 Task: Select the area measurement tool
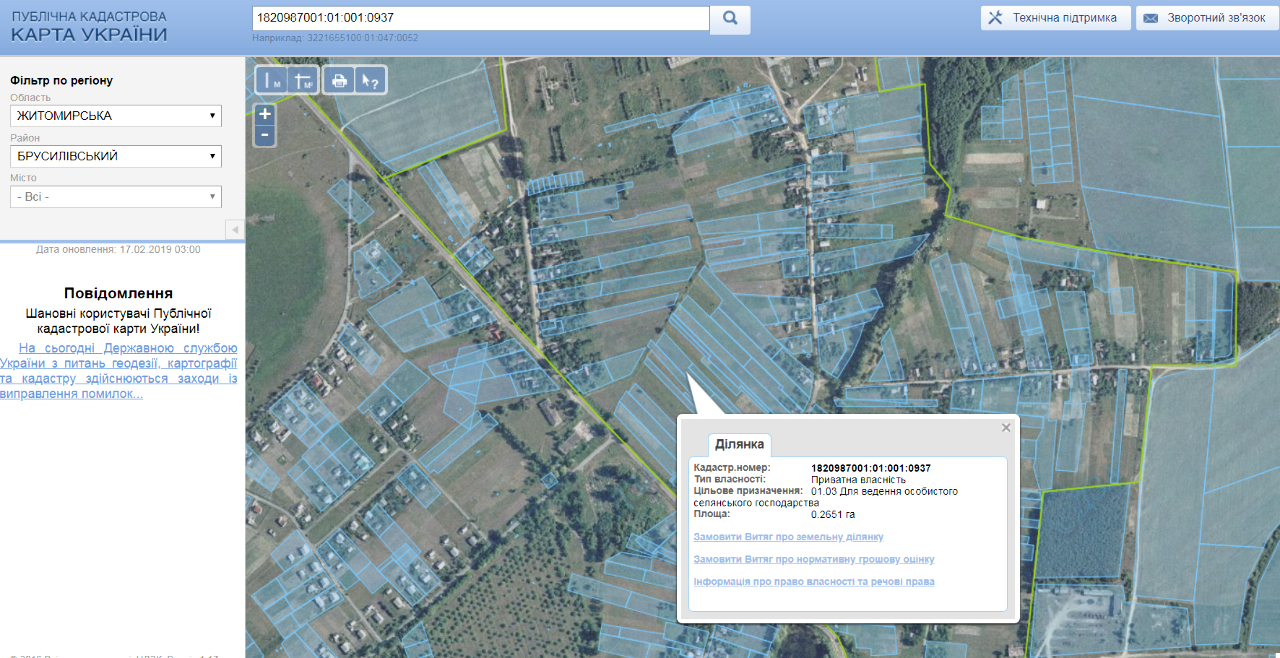303,81
